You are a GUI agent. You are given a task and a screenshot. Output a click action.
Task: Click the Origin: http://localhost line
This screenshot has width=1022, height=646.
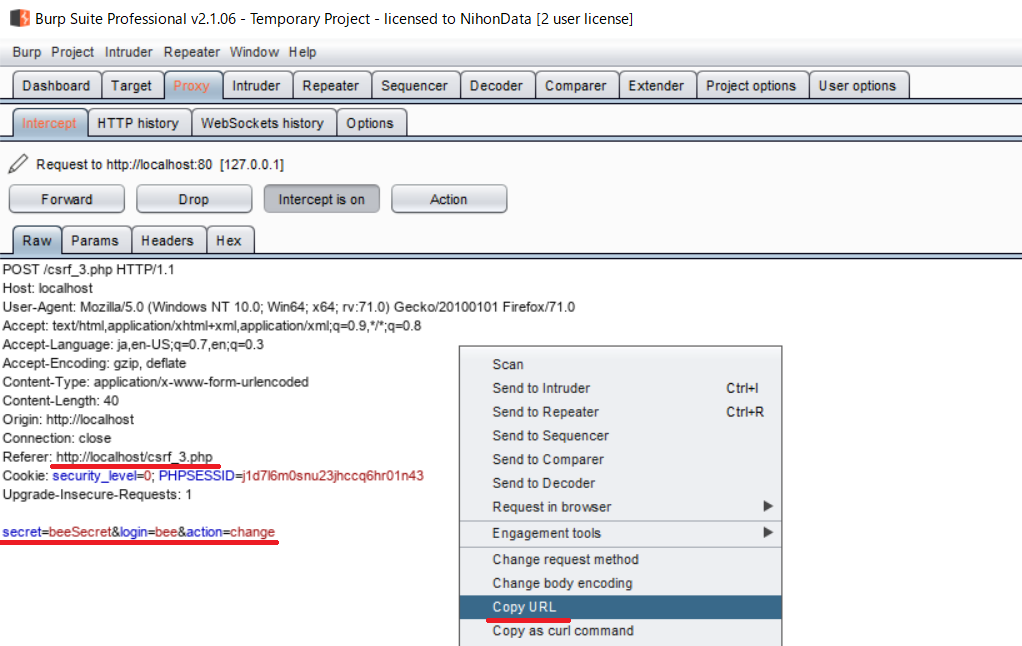tap(68, 419)
